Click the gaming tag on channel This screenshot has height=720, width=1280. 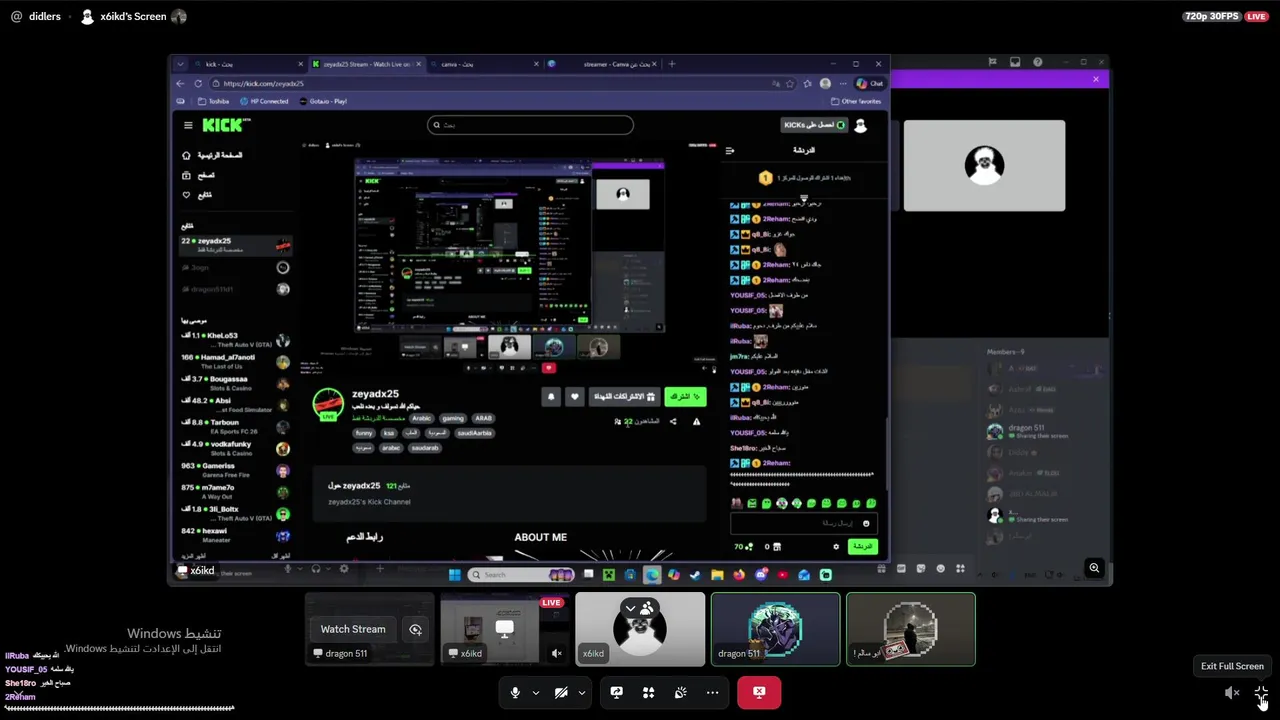[453, 418]
